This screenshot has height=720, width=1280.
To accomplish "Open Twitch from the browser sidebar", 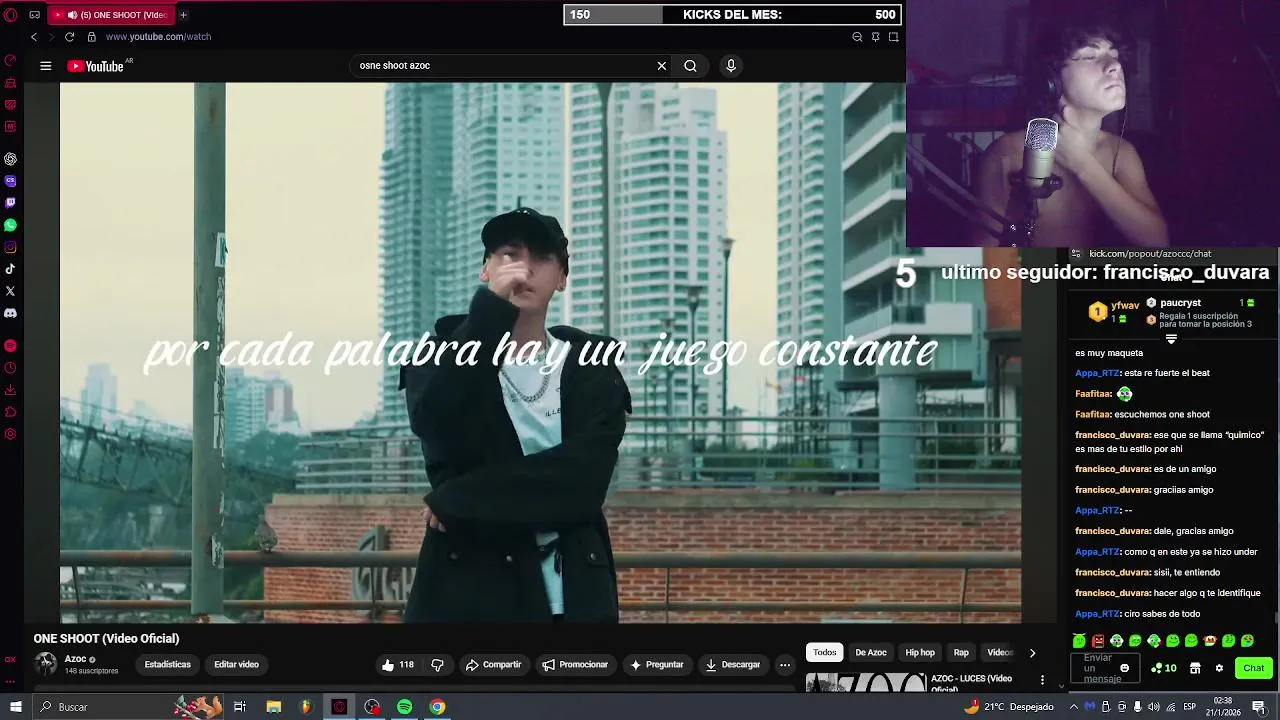I will click(x=10, y=203).
